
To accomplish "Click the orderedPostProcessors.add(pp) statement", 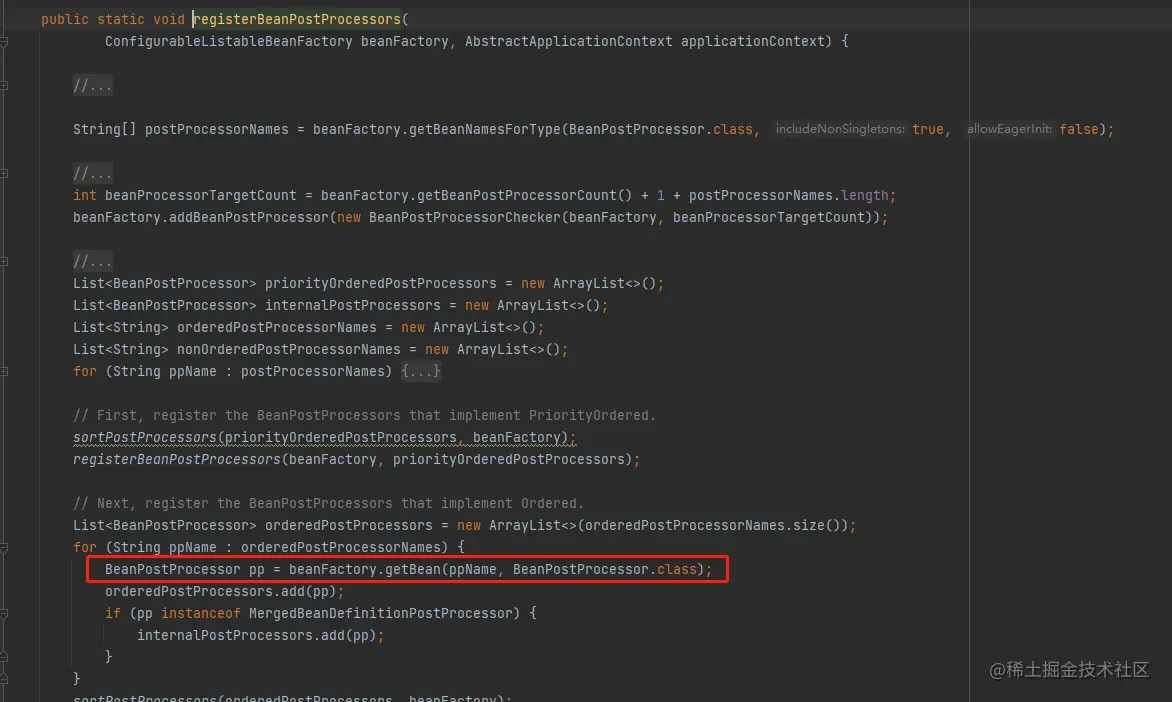I will click(x=224, y=591).
